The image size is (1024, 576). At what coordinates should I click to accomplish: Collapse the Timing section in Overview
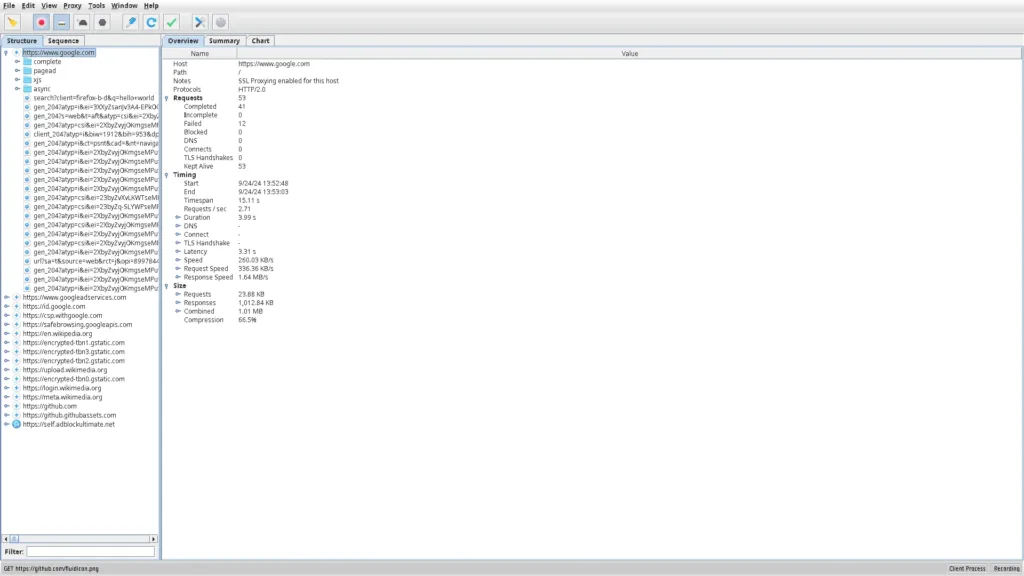click(x=167, y=175)
